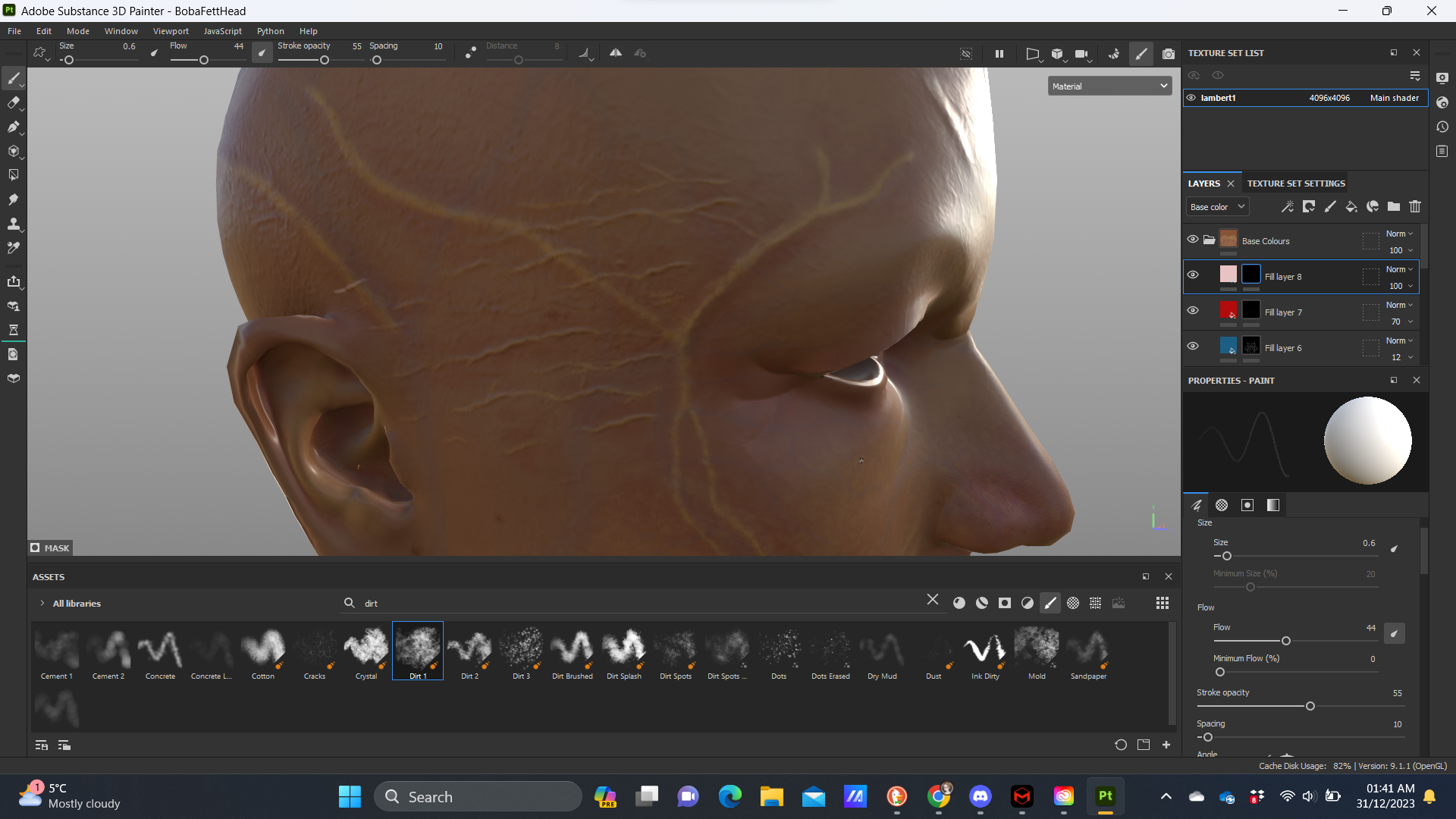Open the Display settings icon
The image size is (1456, 819).
click(x=1442, y=78)
